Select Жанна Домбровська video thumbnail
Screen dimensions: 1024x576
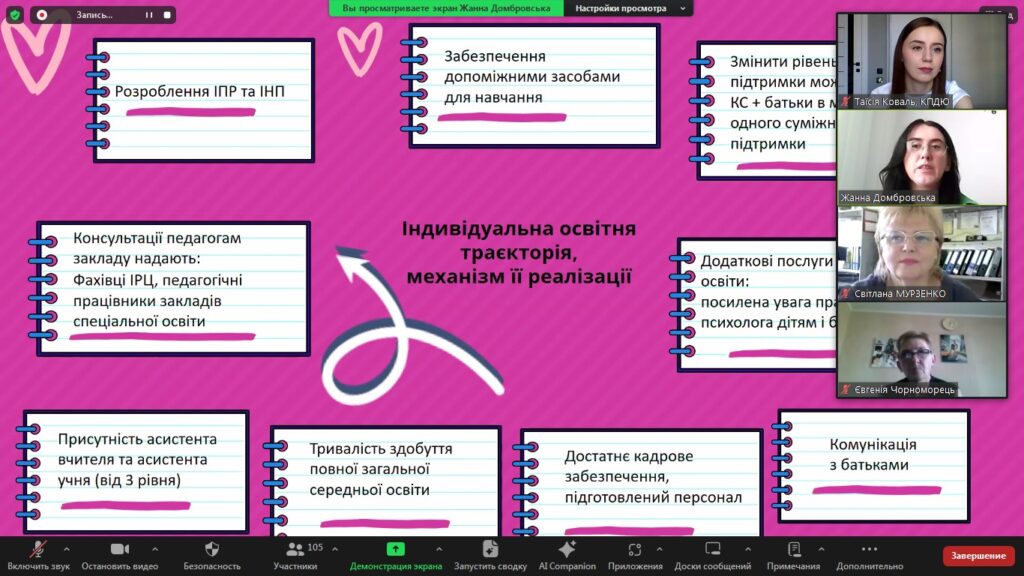tap(921, 157)
